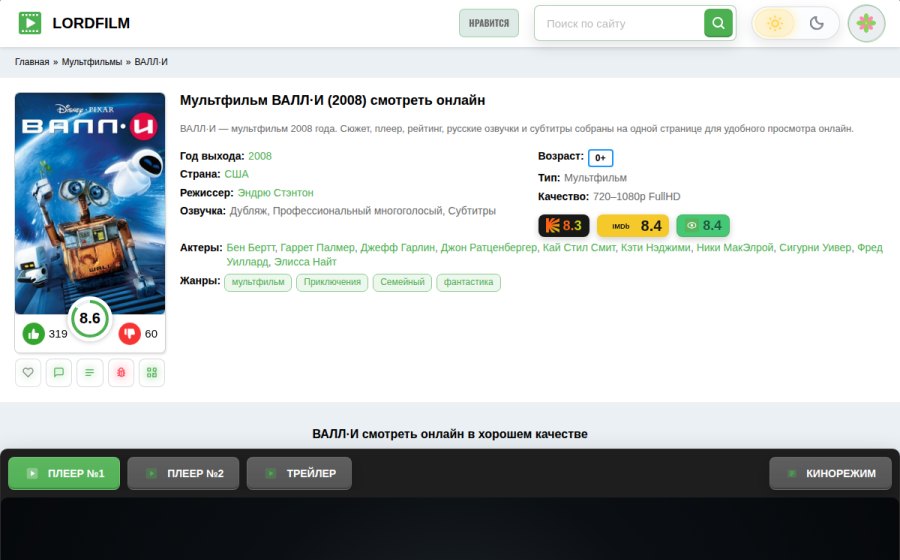The height and width of the screenshot is (560, 900).
Task: Click the like count 319
Action: click(58, 334)
